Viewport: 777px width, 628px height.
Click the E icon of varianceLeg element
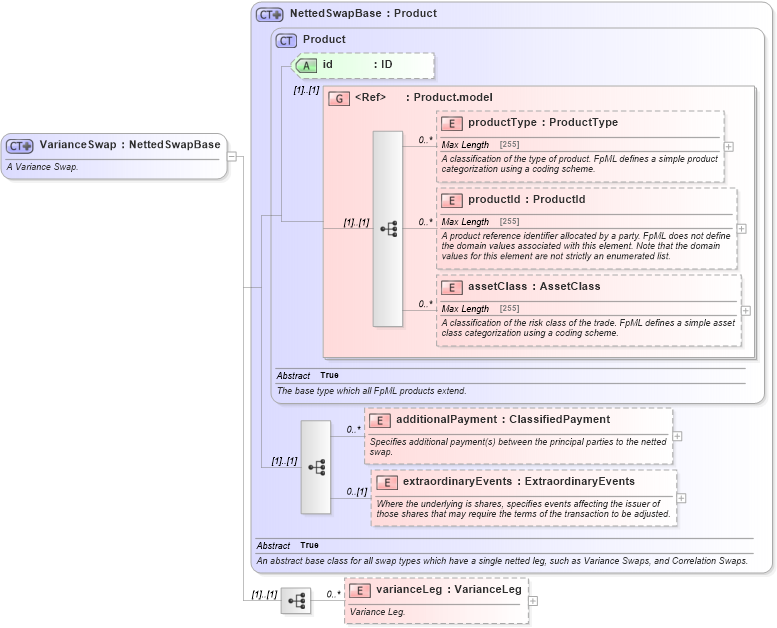coord(360,590)
